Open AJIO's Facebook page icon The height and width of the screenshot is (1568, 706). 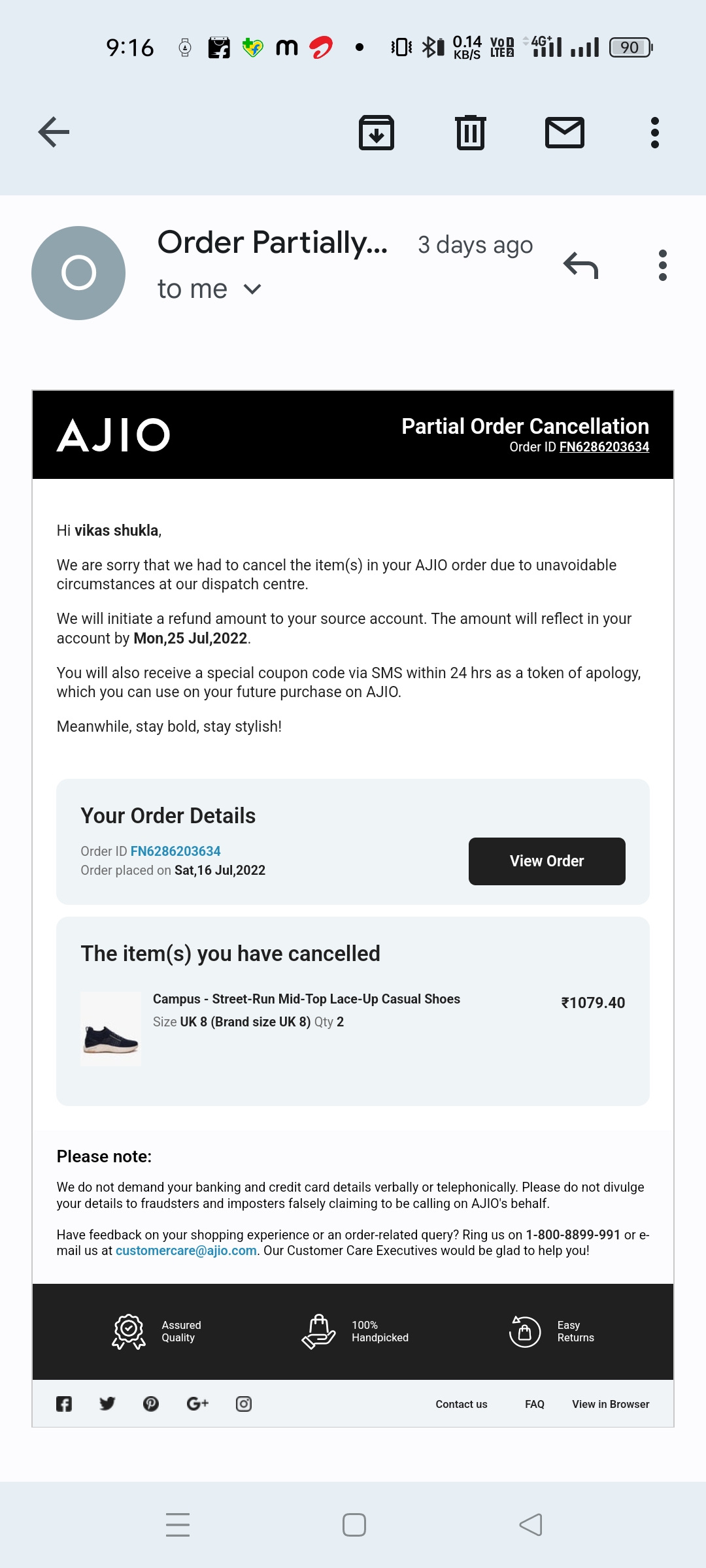click(x=64, y=1404)
